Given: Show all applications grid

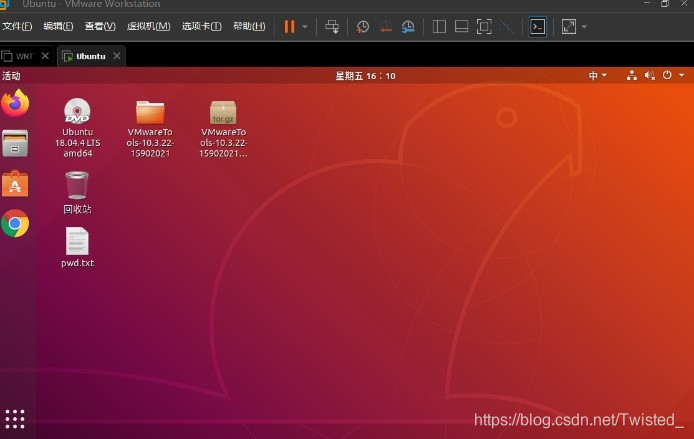Looking at the screenshot, I should coord(15,419).
